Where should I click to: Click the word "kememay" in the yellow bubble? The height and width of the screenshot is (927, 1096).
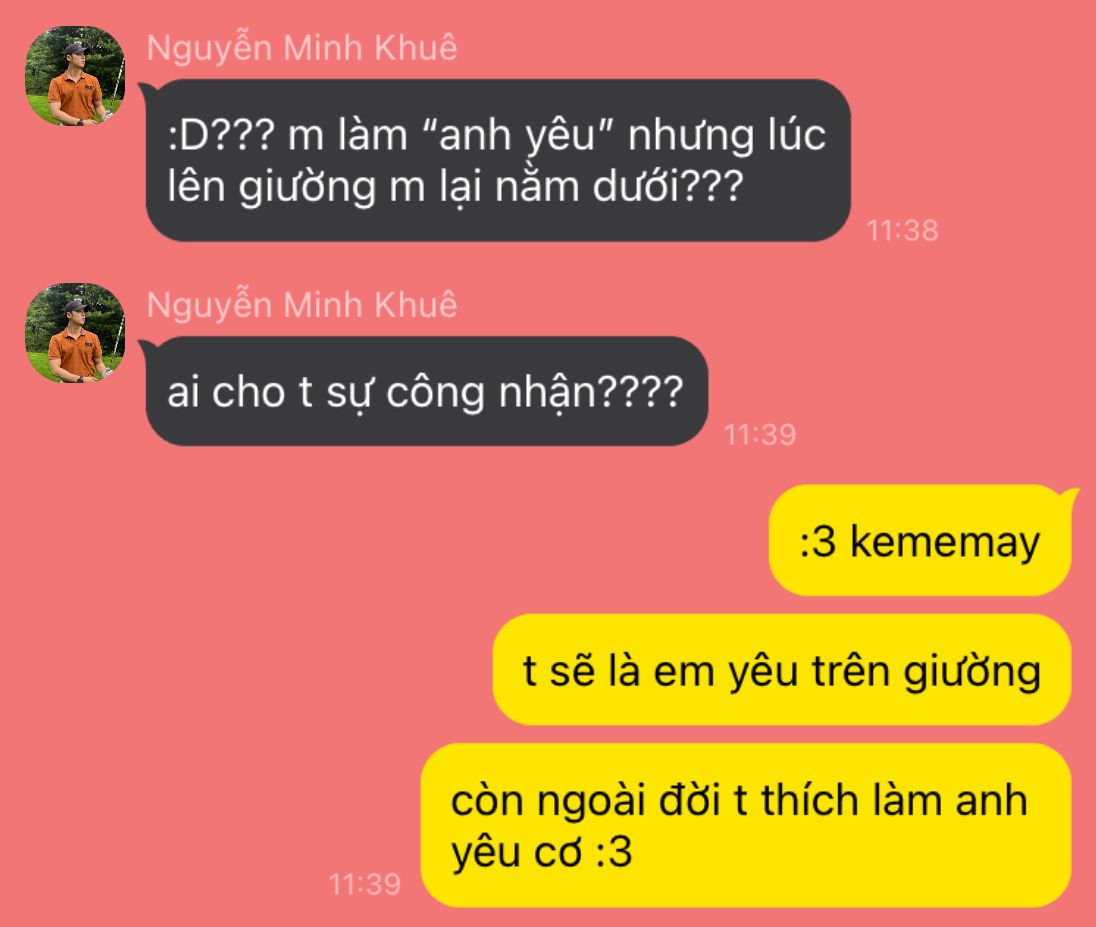(945, 543)
